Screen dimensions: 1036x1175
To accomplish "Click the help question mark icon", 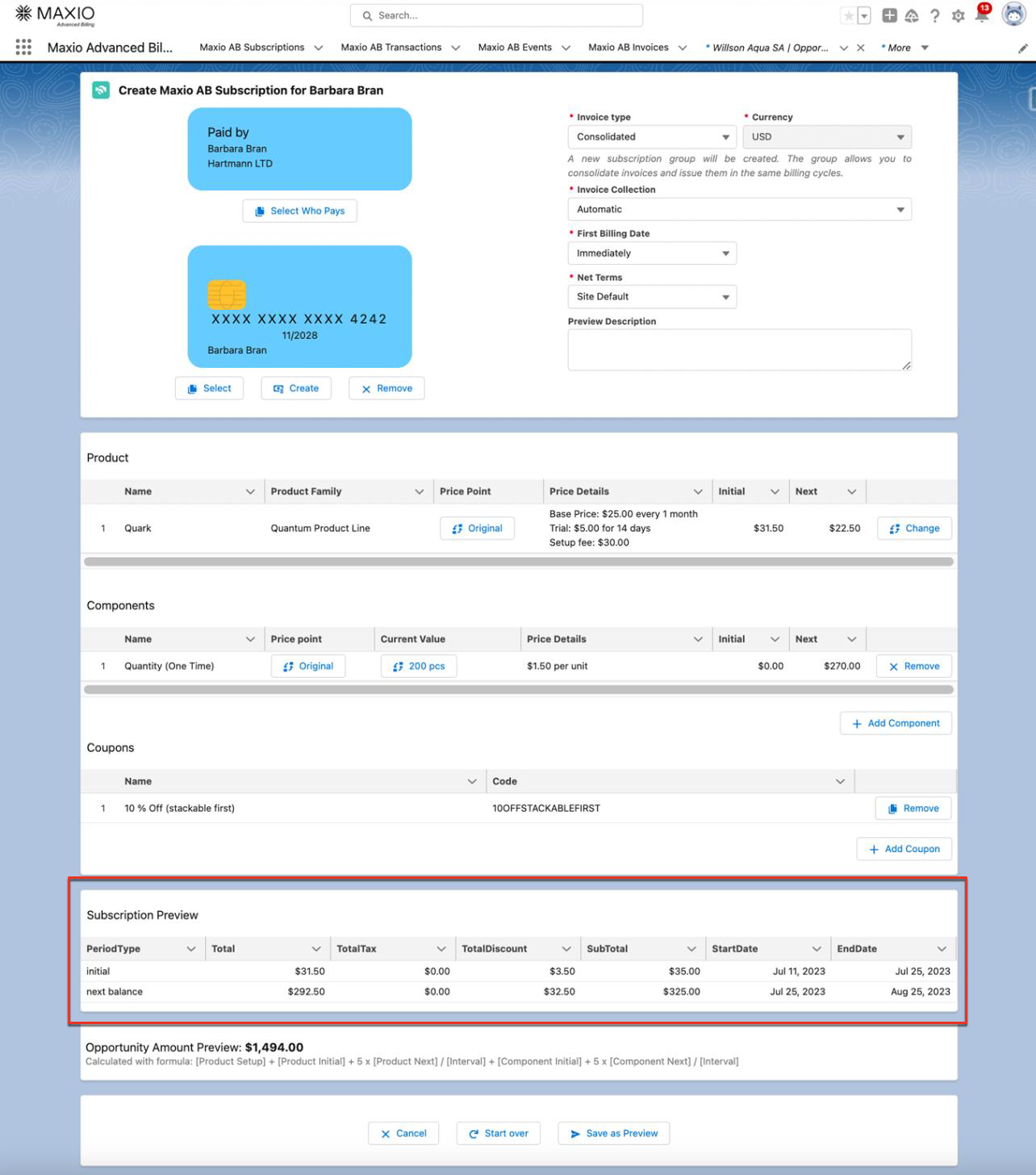I will (934, 16).
